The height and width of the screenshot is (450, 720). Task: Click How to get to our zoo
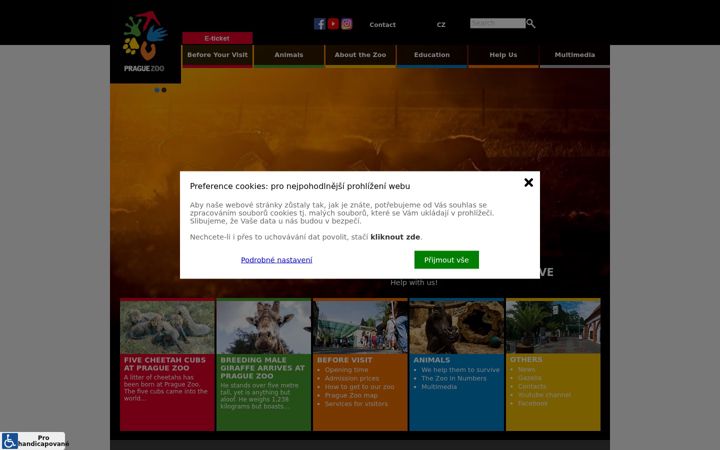pyautogui.click(x=360, y=387)
